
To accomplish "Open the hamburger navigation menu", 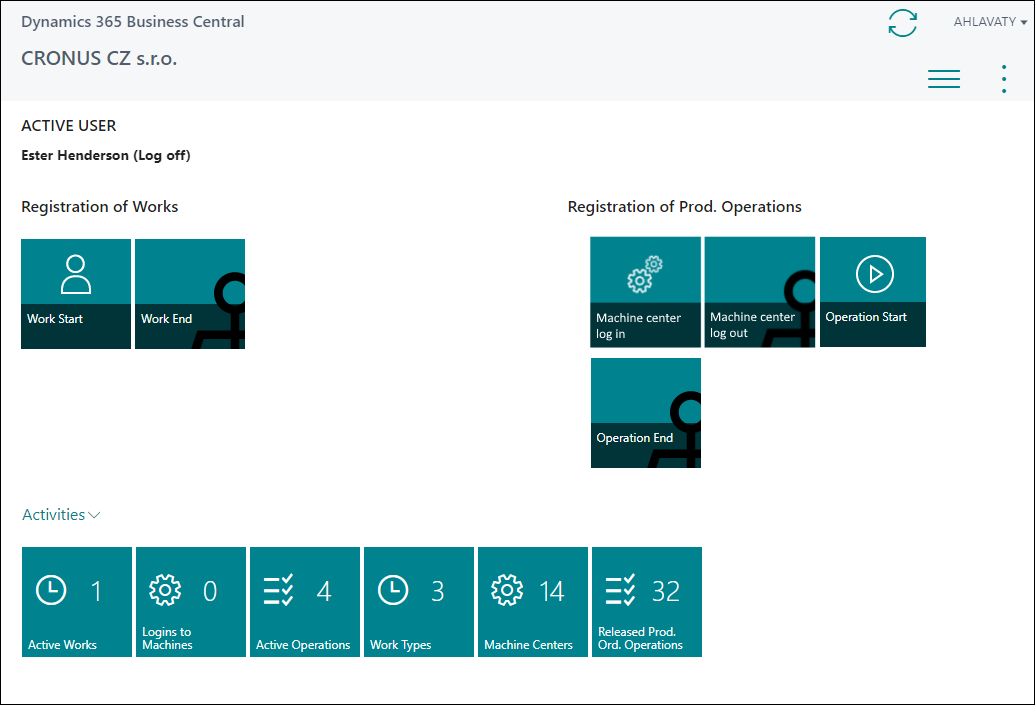I will pos(943,80).
